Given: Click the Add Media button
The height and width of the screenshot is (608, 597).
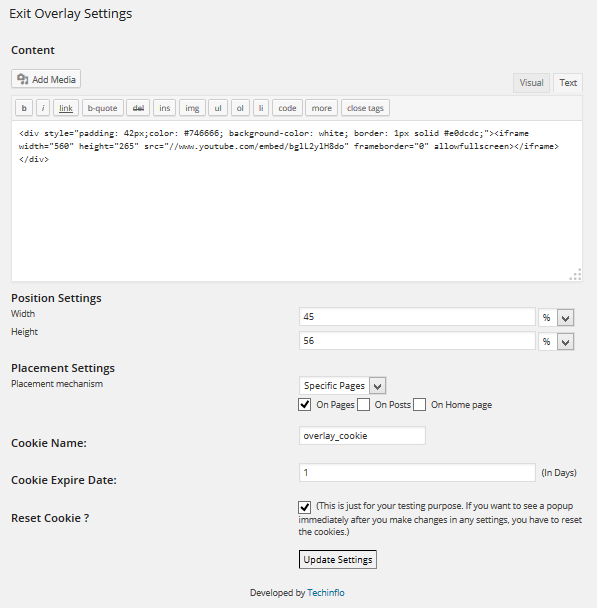Looking at the screenshot, I should 46,79.
